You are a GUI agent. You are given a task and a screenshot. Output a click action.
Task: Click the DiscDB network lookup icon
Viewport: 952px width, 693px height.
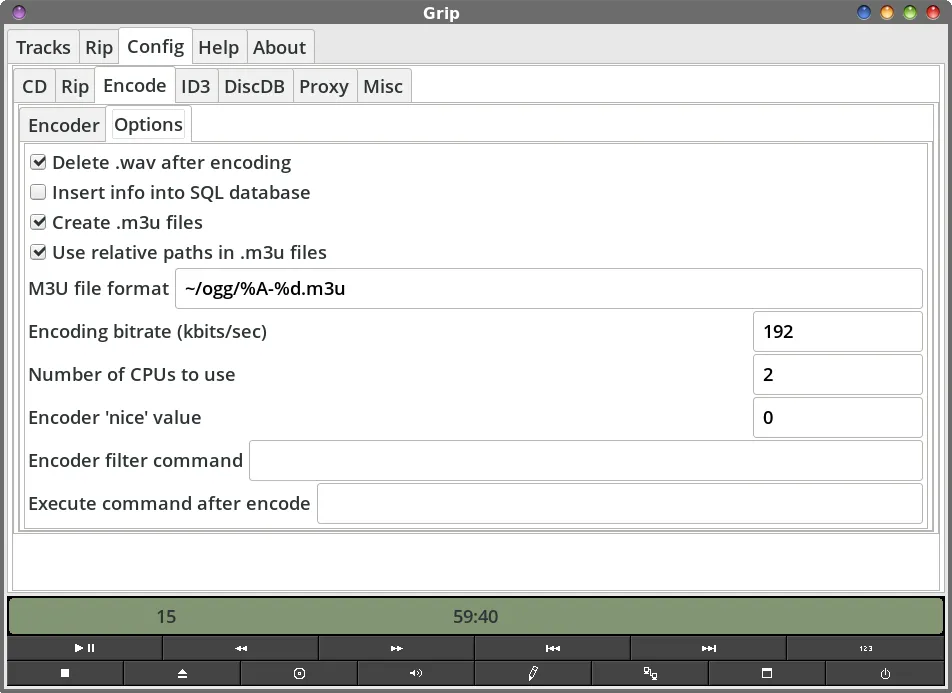click(x=650, y=673)
